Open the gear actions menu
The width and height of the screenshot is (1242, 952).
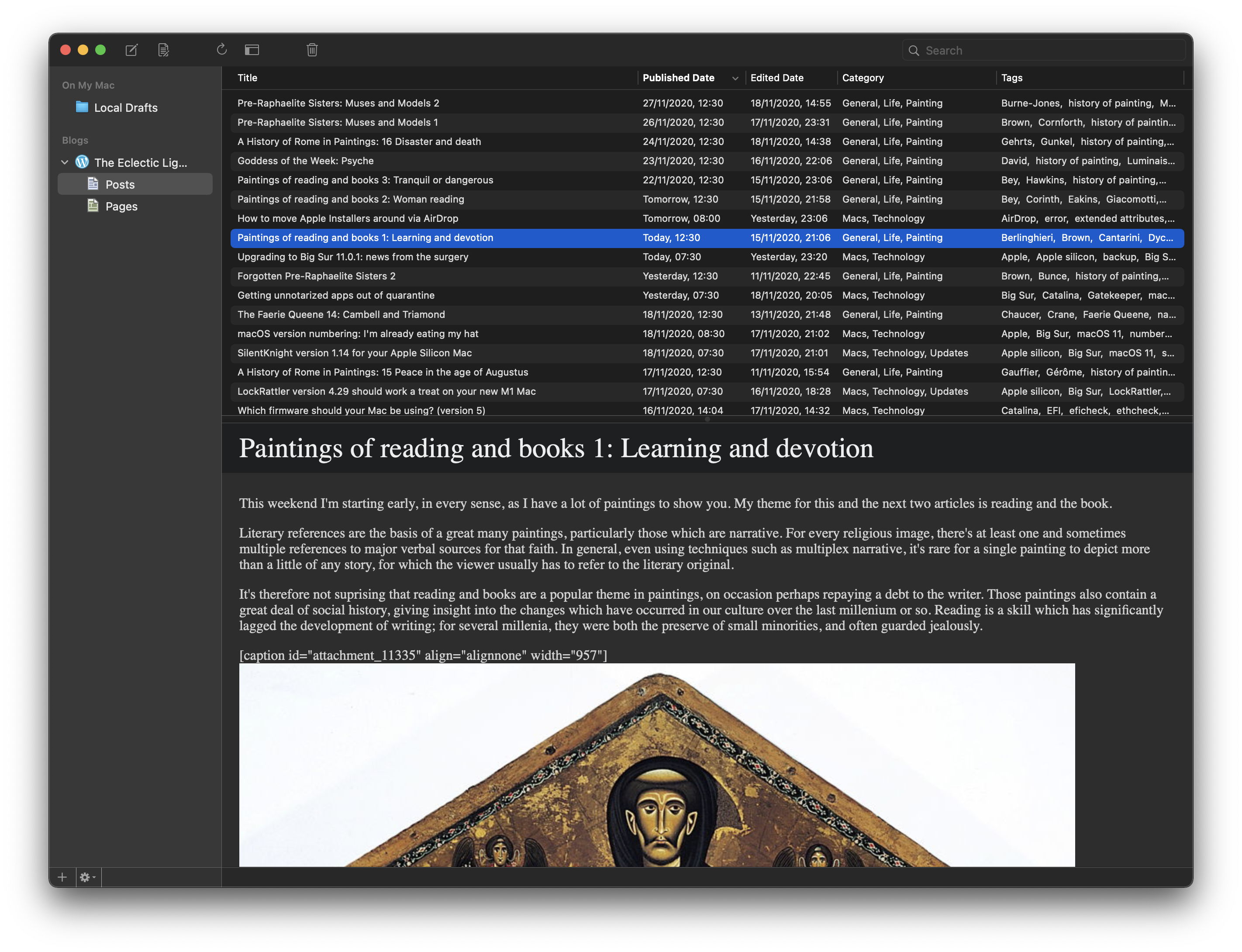[87, 877]
